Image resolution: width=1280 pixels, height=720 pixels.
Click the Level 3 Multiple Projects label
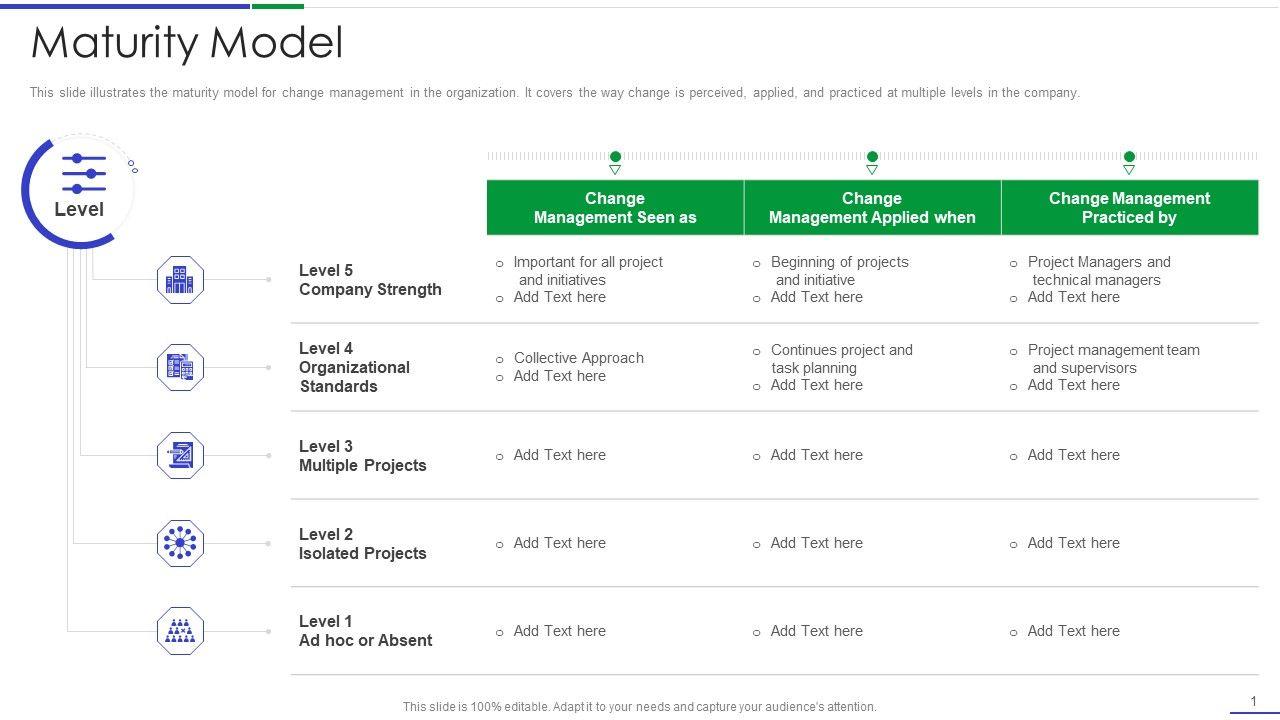(x=362, y=456)
